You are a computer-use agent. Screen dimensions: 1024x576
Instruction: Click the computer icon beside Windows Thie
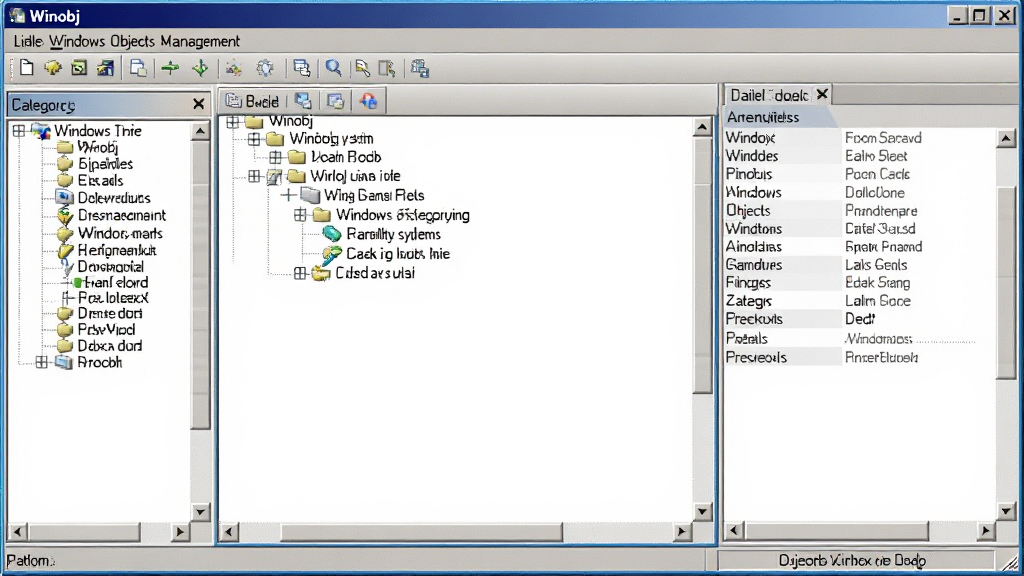pos(41,131)
